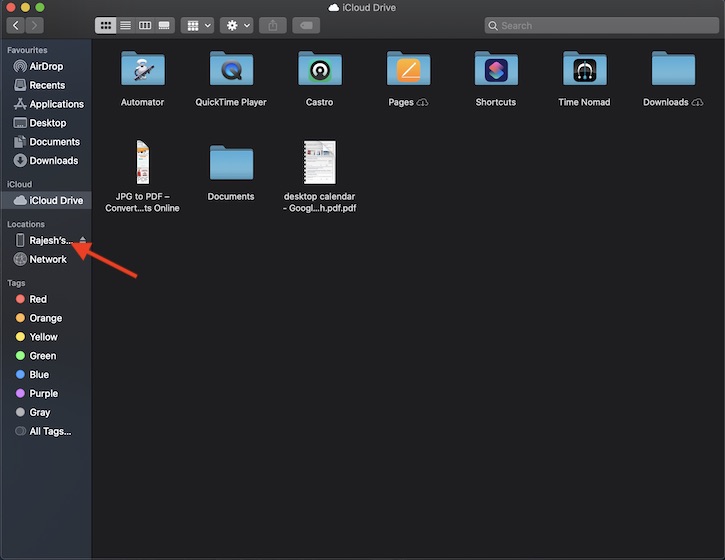Select the Purple tag
This screenshot has height=560, width=725.
46,394
